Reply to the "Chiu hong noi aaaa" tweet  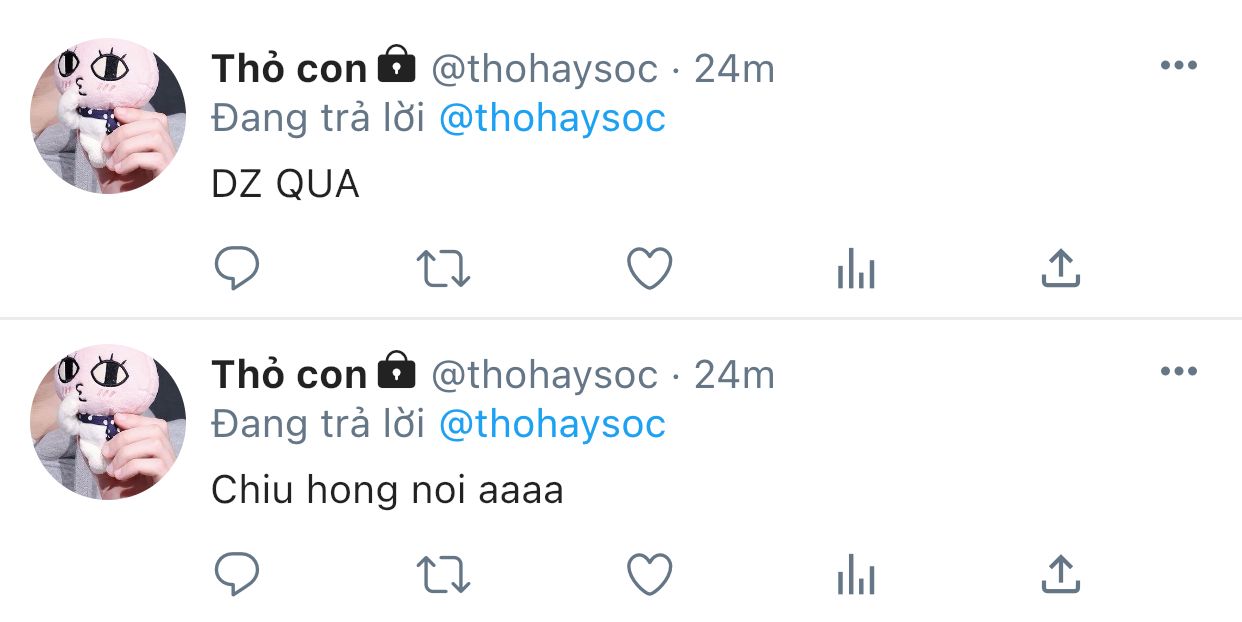[237, 575]
